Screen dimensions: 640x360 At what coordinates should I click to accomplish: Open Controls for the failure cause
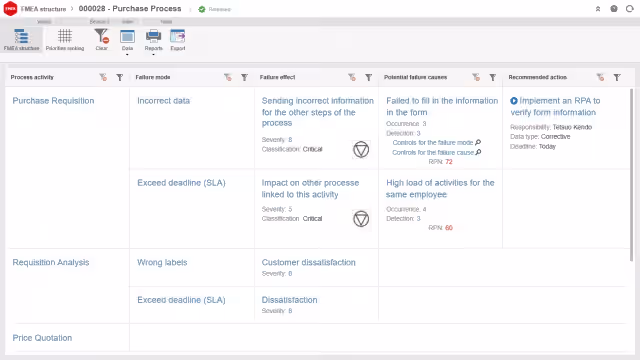[x=433, y=152]
